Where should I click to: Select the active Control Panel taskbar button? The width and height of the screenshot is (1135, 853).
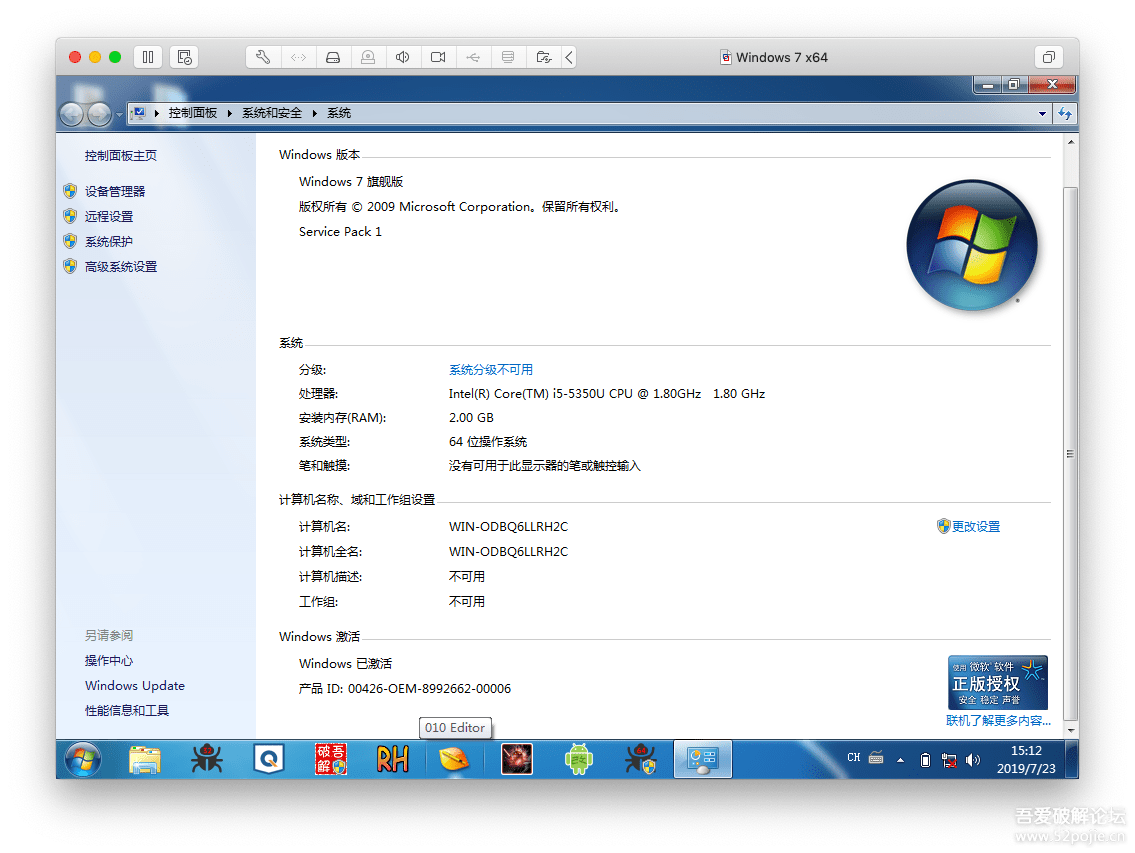click(x=703, y=760)
